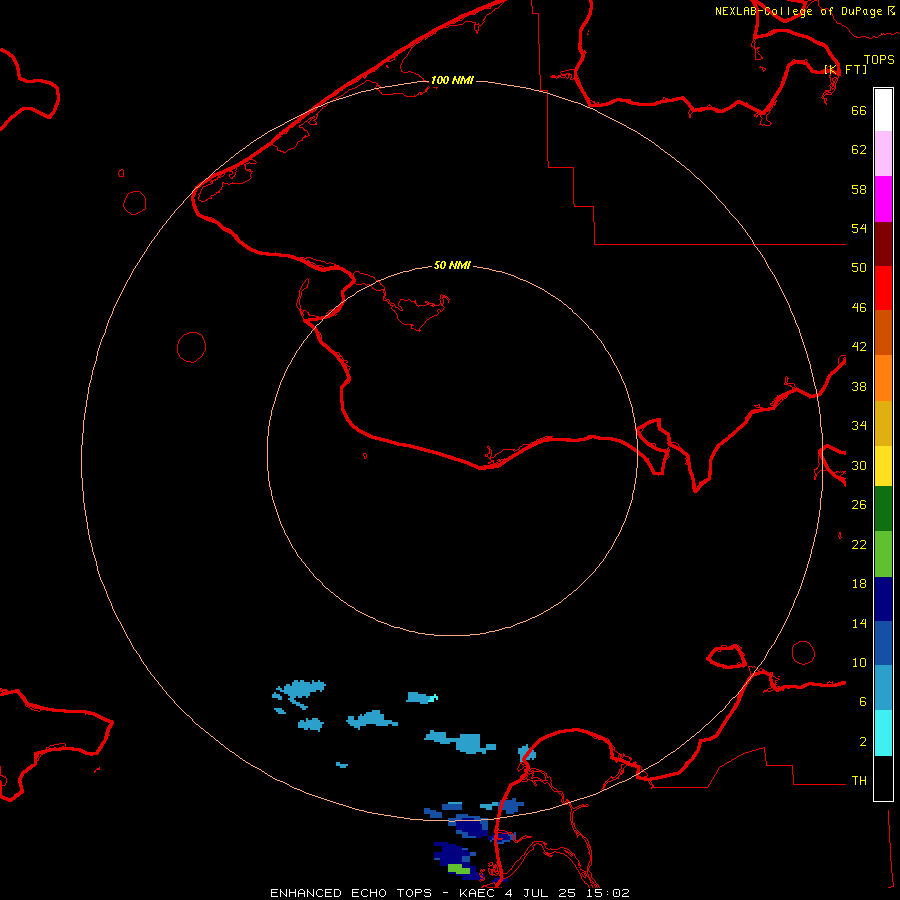Click the "18" legend value
This screenshot has height=900, width=900.
tap(859, 584)
